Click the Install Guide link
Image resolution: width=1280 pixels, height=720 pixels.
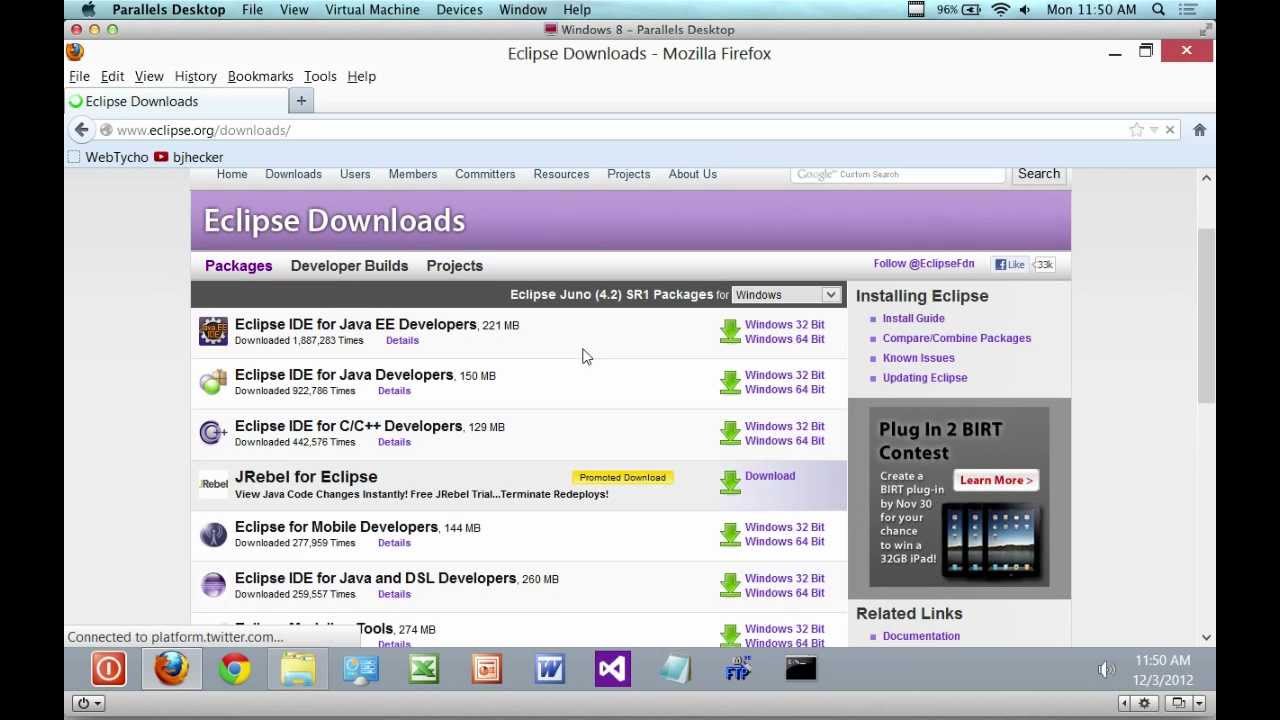[913, 318]
